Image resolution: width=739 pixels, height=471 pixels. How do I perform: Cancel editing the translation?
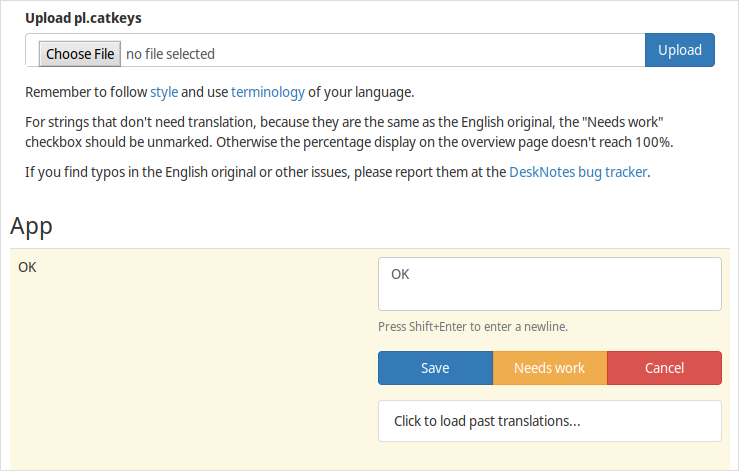[x=664, y=368]
